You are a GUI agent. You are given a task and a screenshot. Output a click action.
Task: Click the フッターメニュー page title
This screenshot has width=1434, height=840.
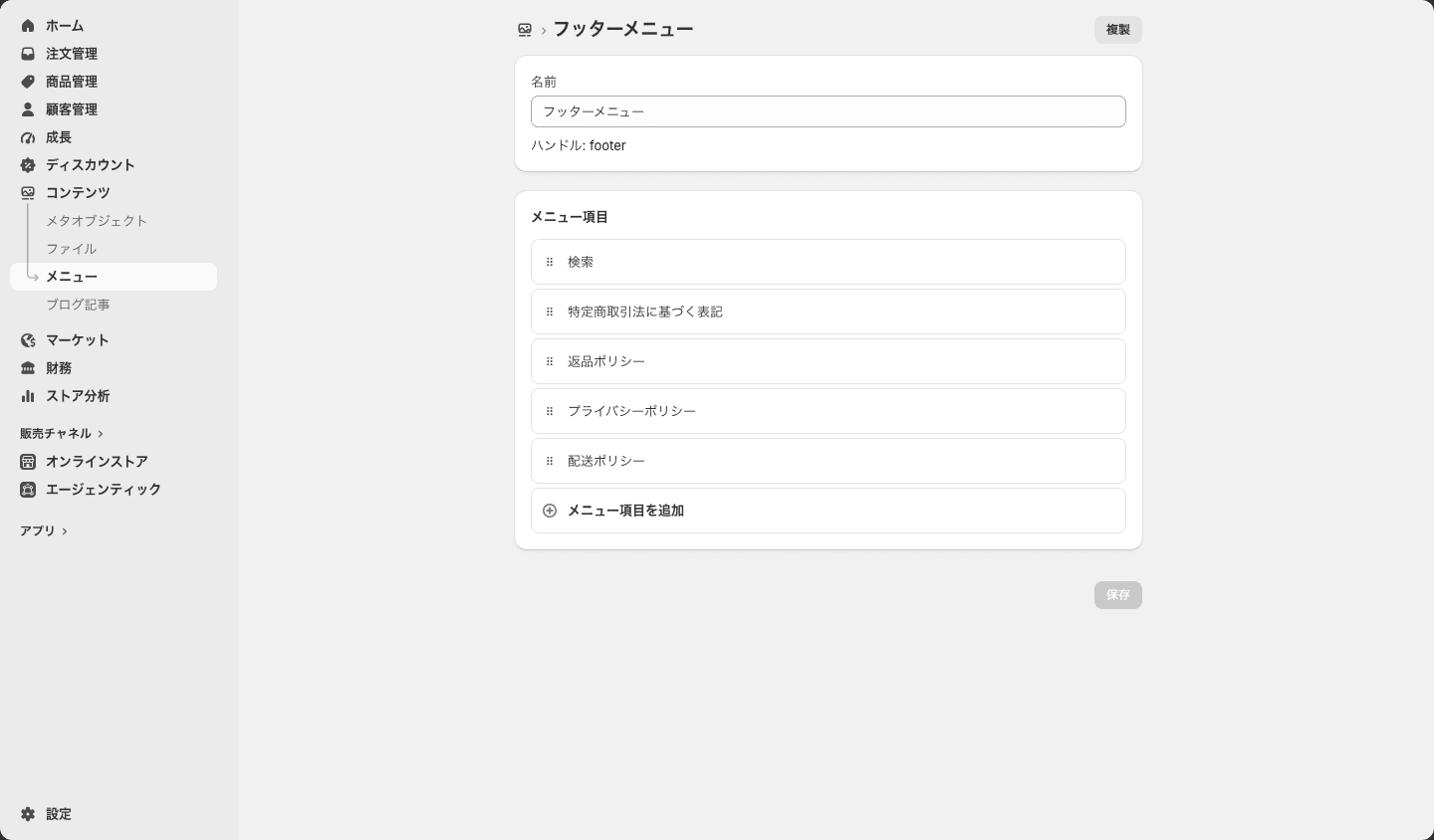tap(623, 30)
